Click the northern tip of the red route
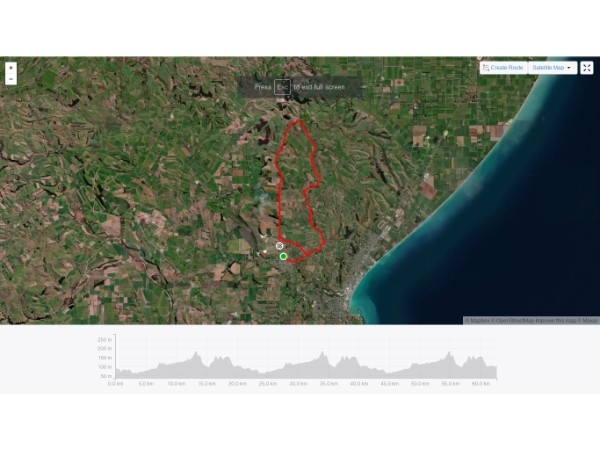The height and width of the screenshot is (450, 600). 298,121
